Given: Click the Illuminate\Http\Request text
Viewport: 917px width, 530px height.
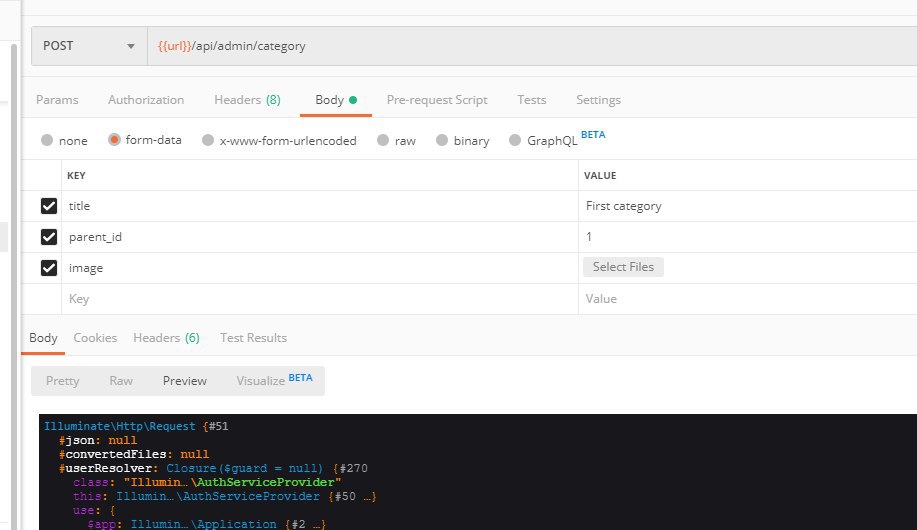Looking at the screenshot, I should tap(120, 426).
